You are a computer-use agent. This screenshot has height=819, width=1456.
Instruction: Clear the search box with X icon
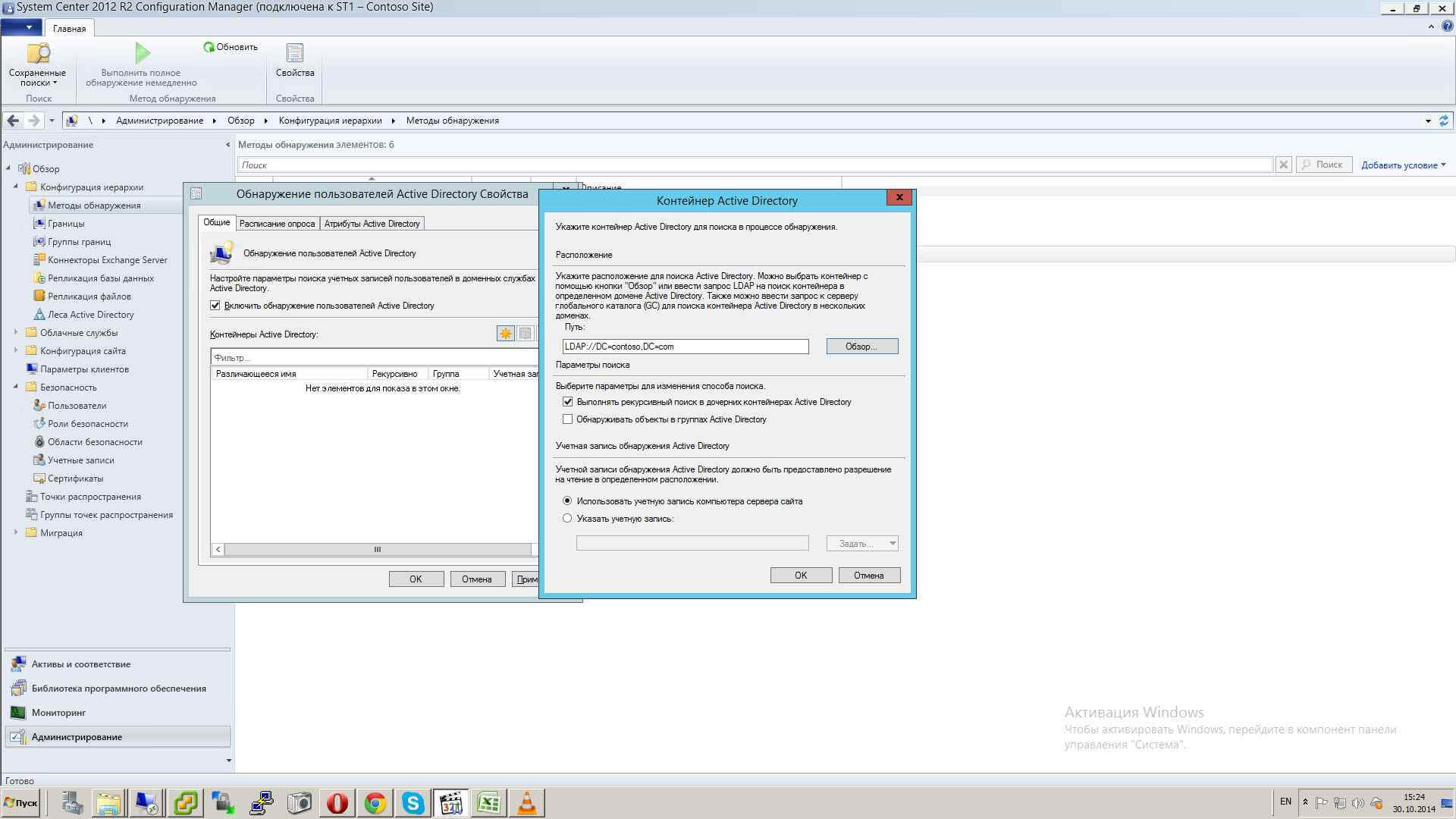[x=1283, y=165]
